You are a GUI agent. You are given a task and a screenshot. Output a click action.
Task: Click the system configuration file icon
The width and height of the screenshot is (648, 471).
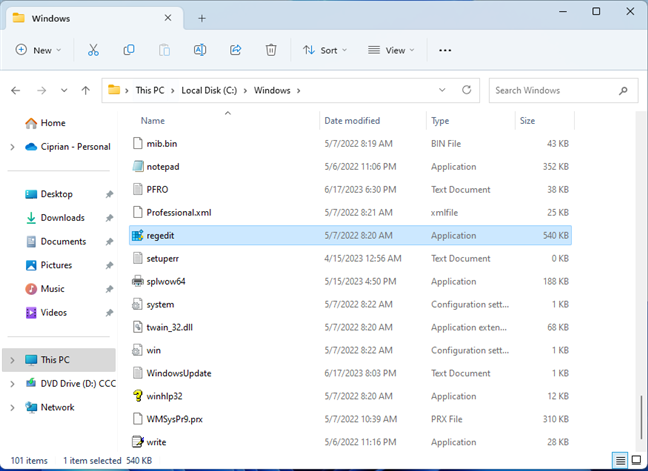tap(137, 304)
